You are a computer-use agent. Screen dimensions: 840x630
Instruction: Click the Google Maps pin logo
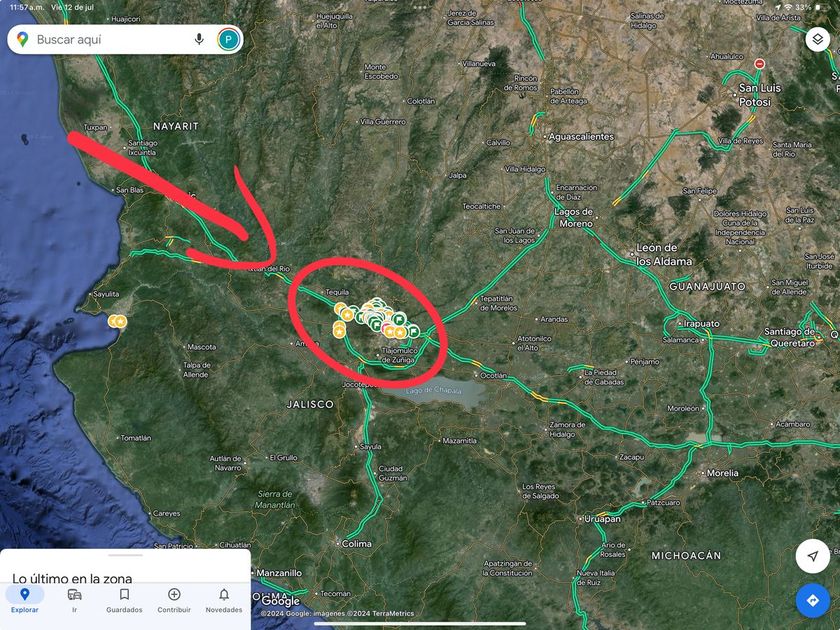point(22,40)
